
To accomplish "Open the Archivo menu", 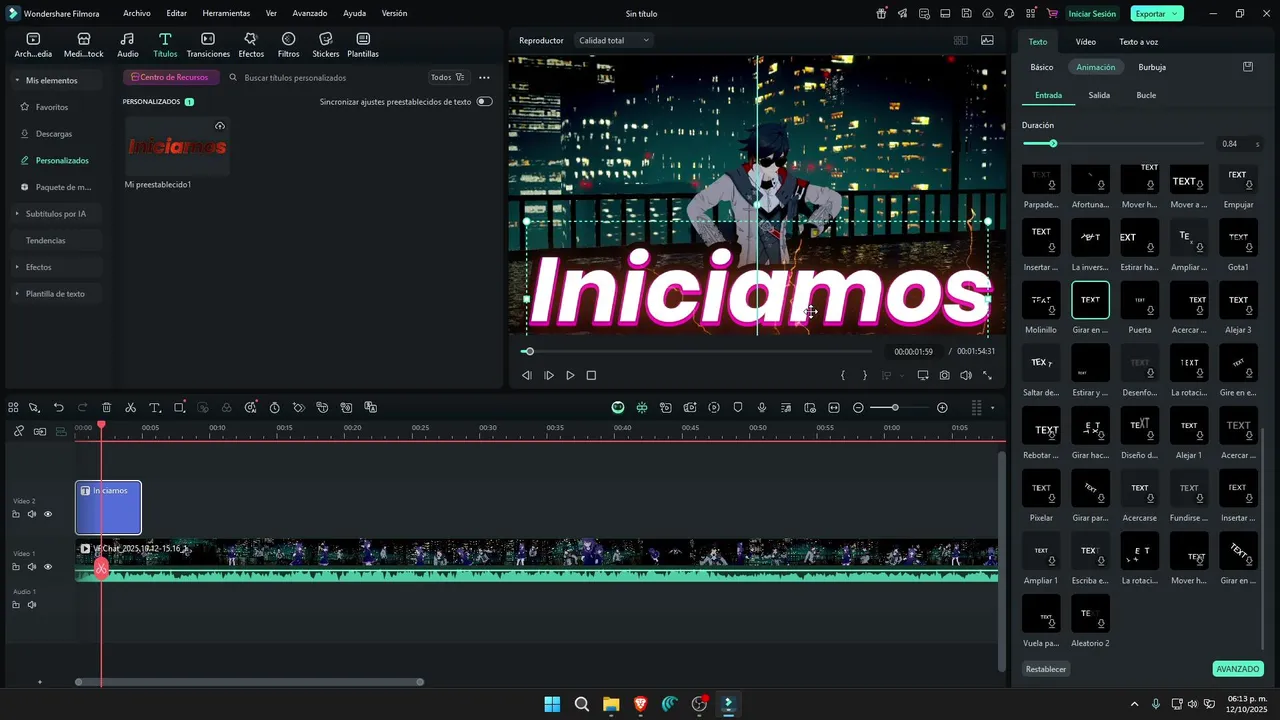I will (x=137, y=14).
